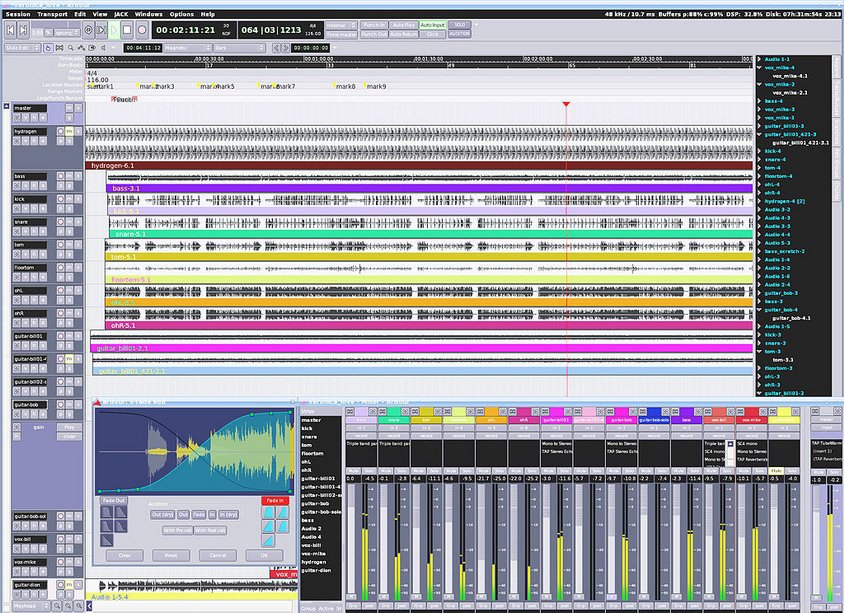Screen dimensions: 844x613
Task: Click OK in the crossfade editor
Action: click(264, 555)
